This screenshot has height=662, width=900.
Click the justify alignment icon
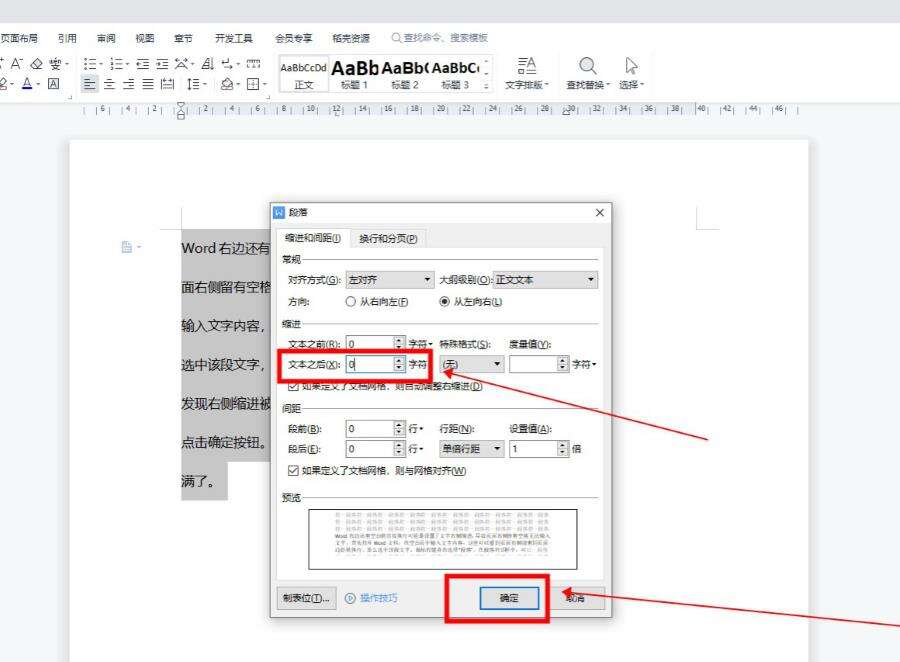148,85
